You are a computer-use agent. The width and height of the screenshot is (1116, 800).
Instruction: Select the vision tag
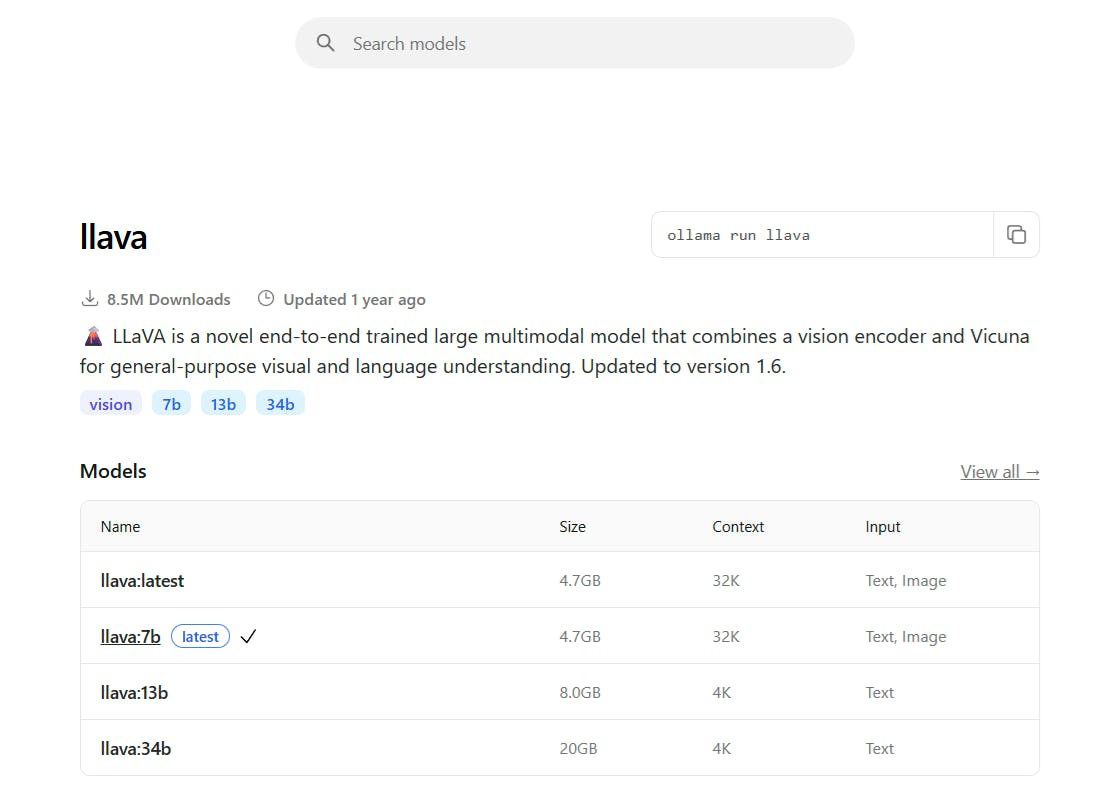(x=110, y=404)
